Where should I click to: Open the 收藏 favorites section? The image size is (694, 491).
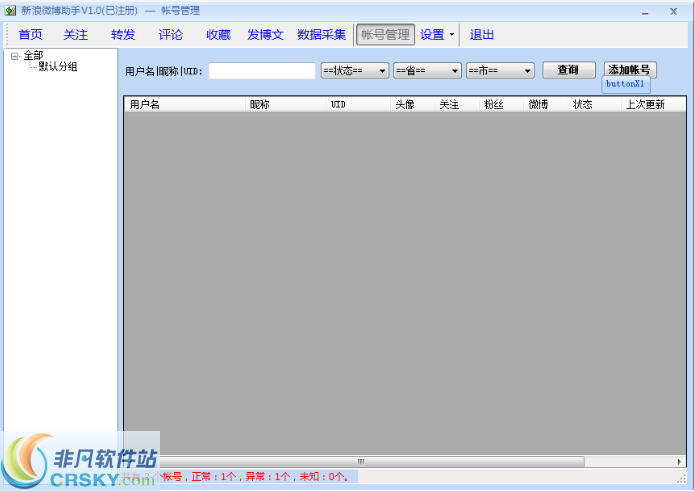[218, 35]
